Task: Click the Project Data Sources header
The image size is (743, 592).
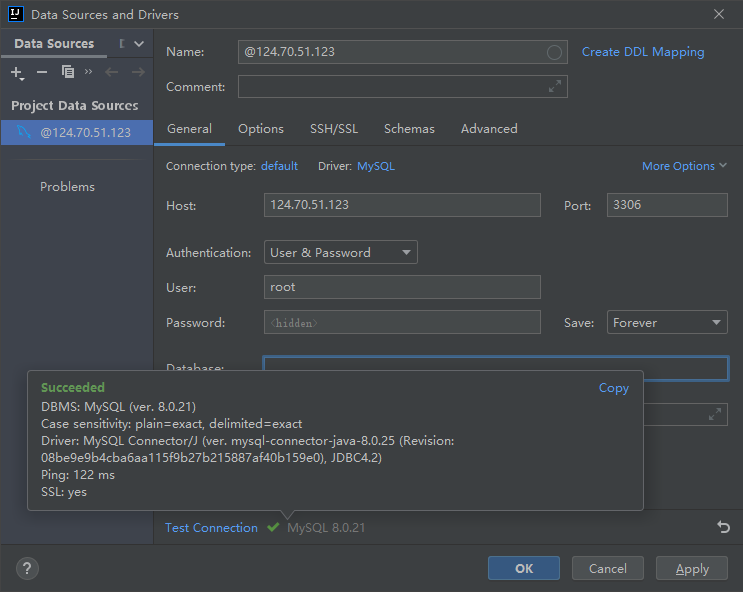Action: pos(75,105)
